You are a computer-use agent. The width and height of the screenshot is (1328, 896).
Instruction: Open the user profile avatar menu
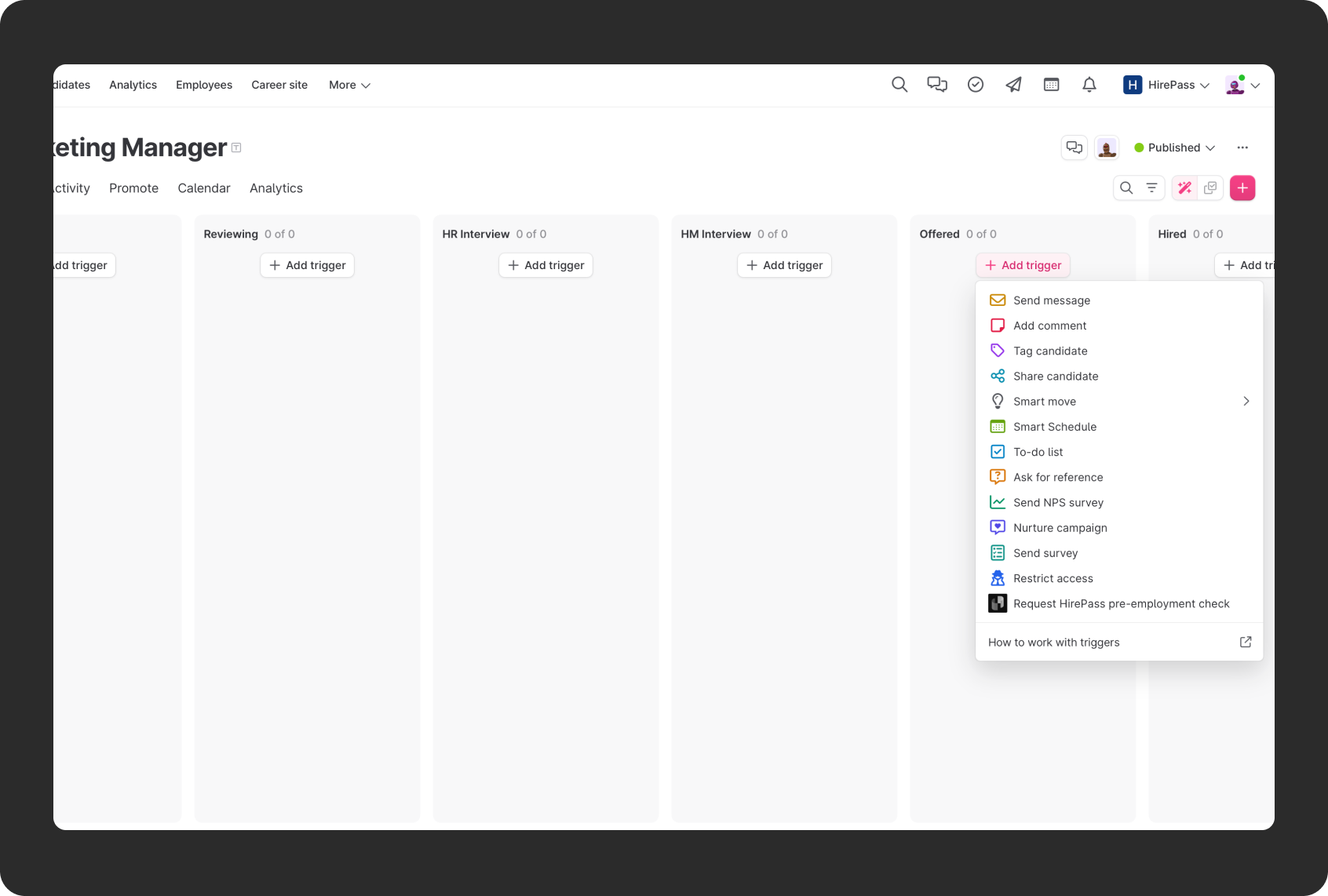[1243, 85]
